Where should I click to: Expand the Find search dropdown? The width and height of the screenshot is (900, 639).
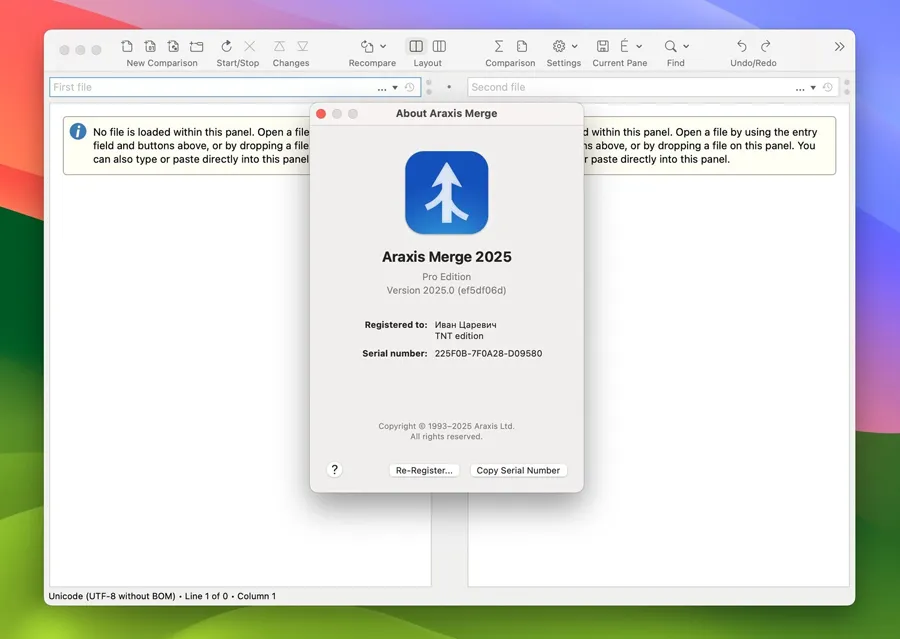(x=686, y=47)
